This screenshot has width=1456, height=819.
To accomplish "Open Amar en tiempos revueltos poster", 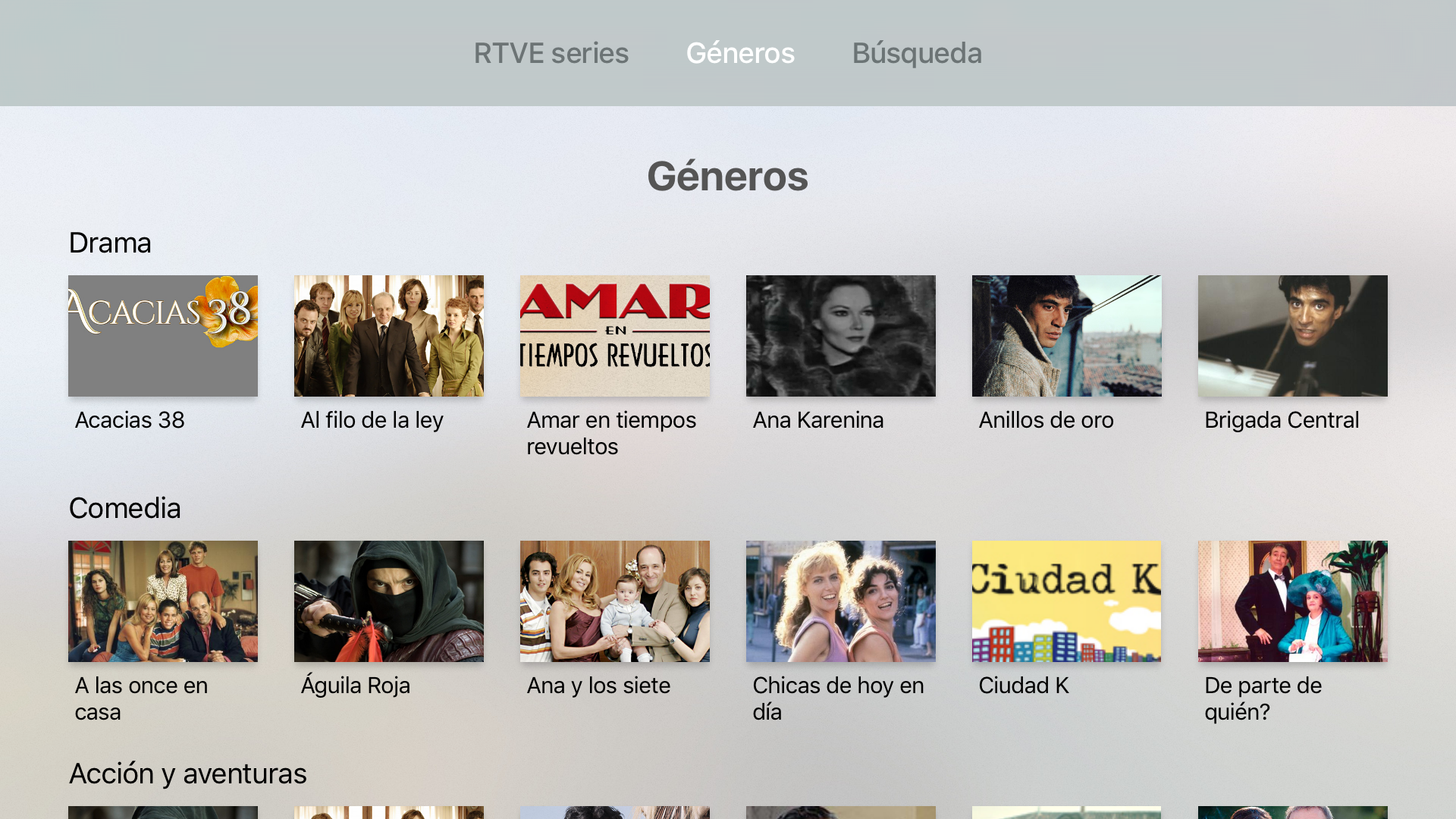I will [x=615, y=336].
